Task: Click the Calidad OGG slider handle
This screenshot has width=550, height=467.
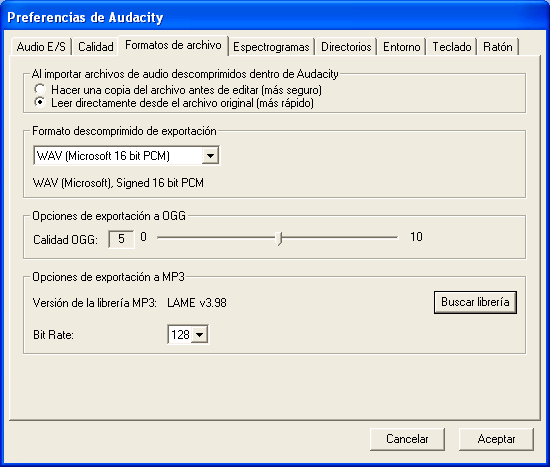Action: pos(279,238)
